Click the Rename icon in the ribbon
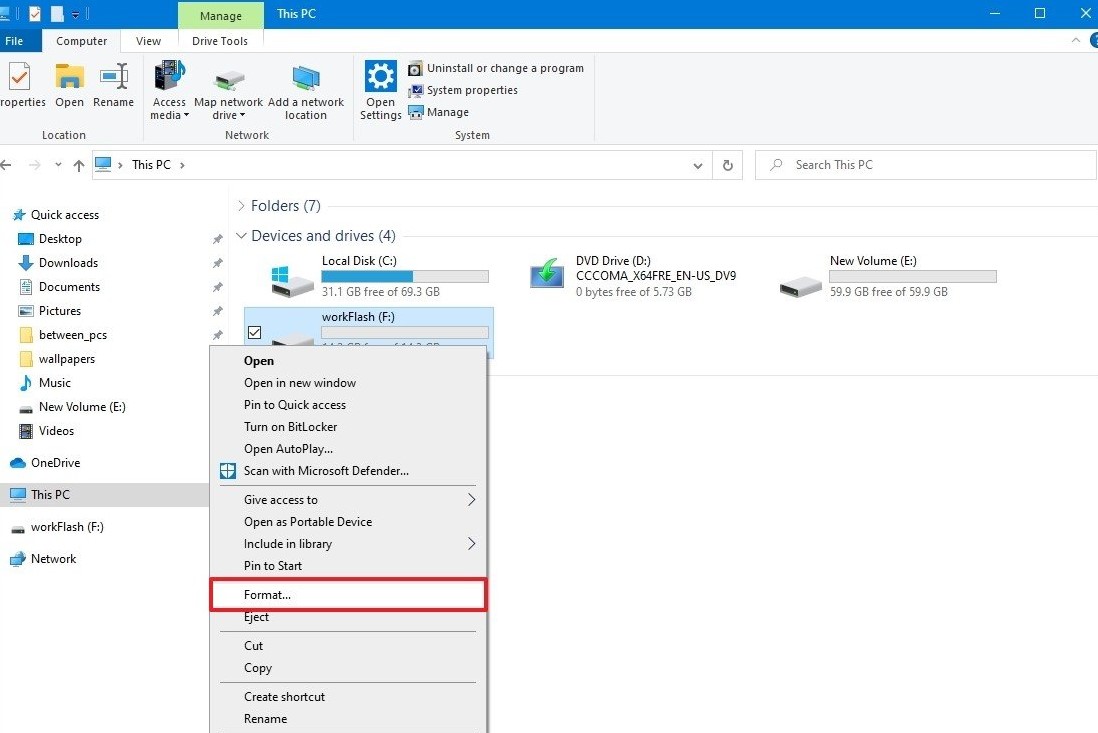The height and width of the screenshot is (733, 1098). tap(113, 78)
